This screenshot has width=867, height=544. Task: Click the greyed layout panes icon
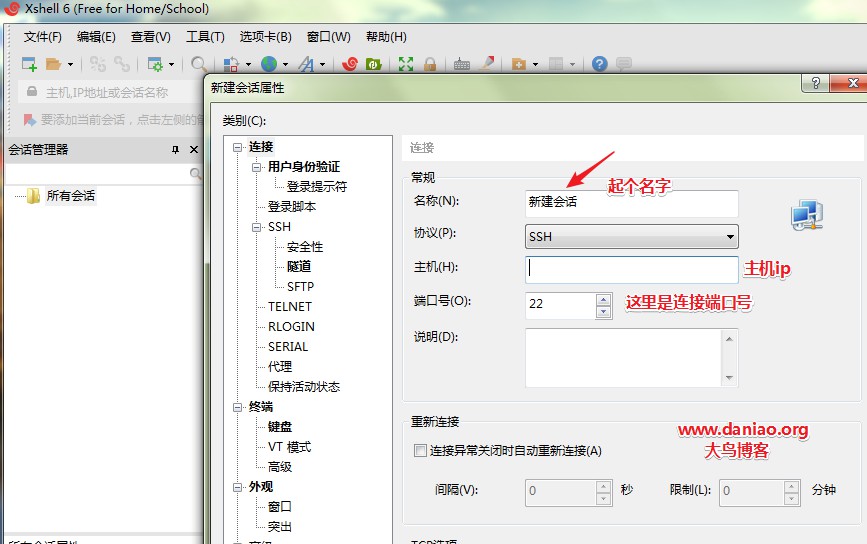tap(556, 64)
